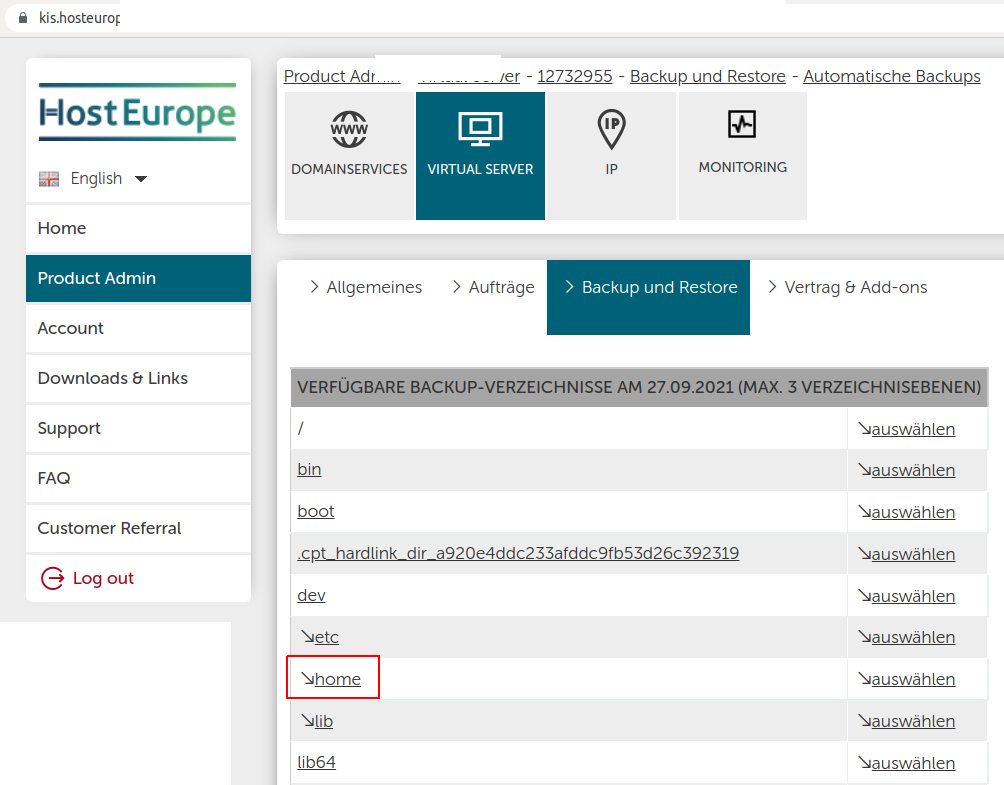
Task: Click auswählen for the root directory
Action: 912,429
